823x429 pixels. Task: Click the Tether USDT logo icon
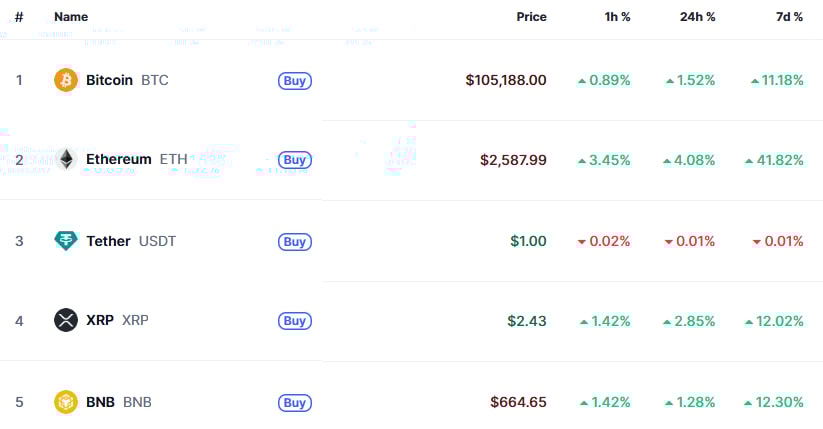[x=66, y=241]
